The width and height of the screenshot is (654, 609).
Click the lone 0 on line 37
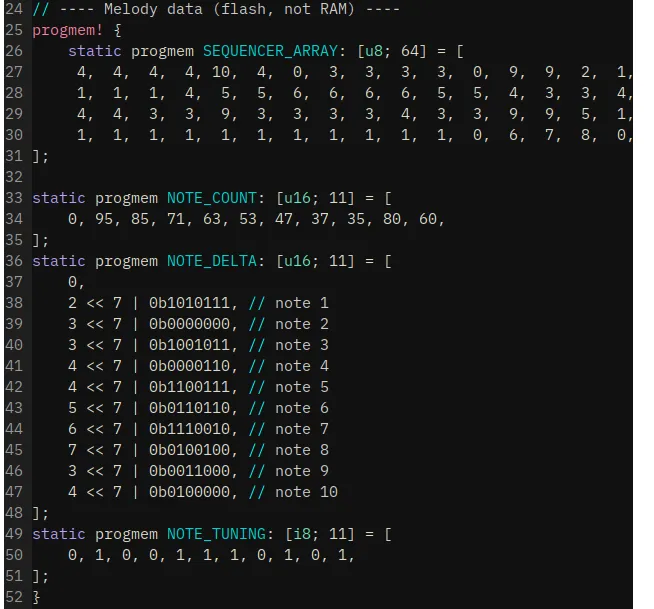[73, 282]
